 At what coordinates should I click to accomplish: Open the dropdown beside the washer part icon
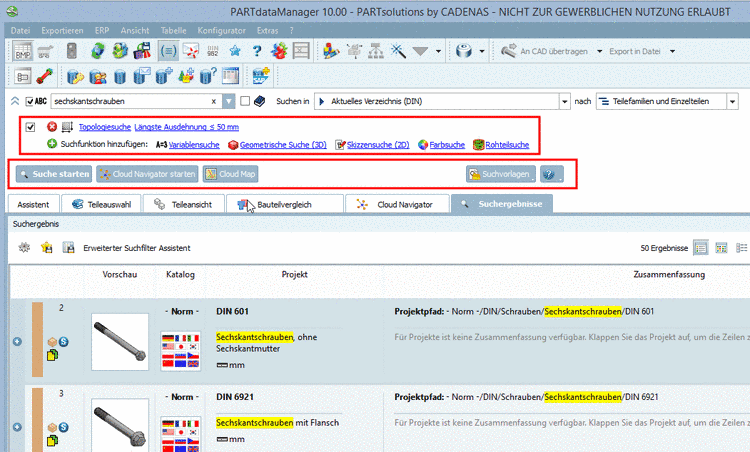coord(482,51)
